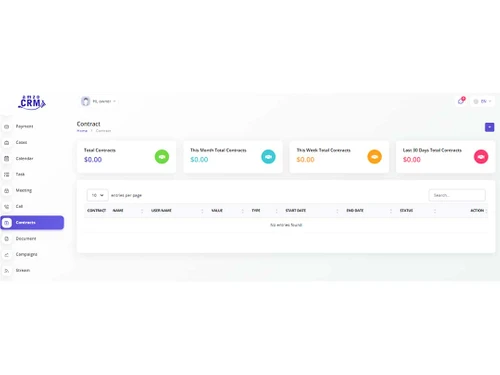500x375 pixels.
Task: Select Cases menu item
Action: click(x=21, y=142)
